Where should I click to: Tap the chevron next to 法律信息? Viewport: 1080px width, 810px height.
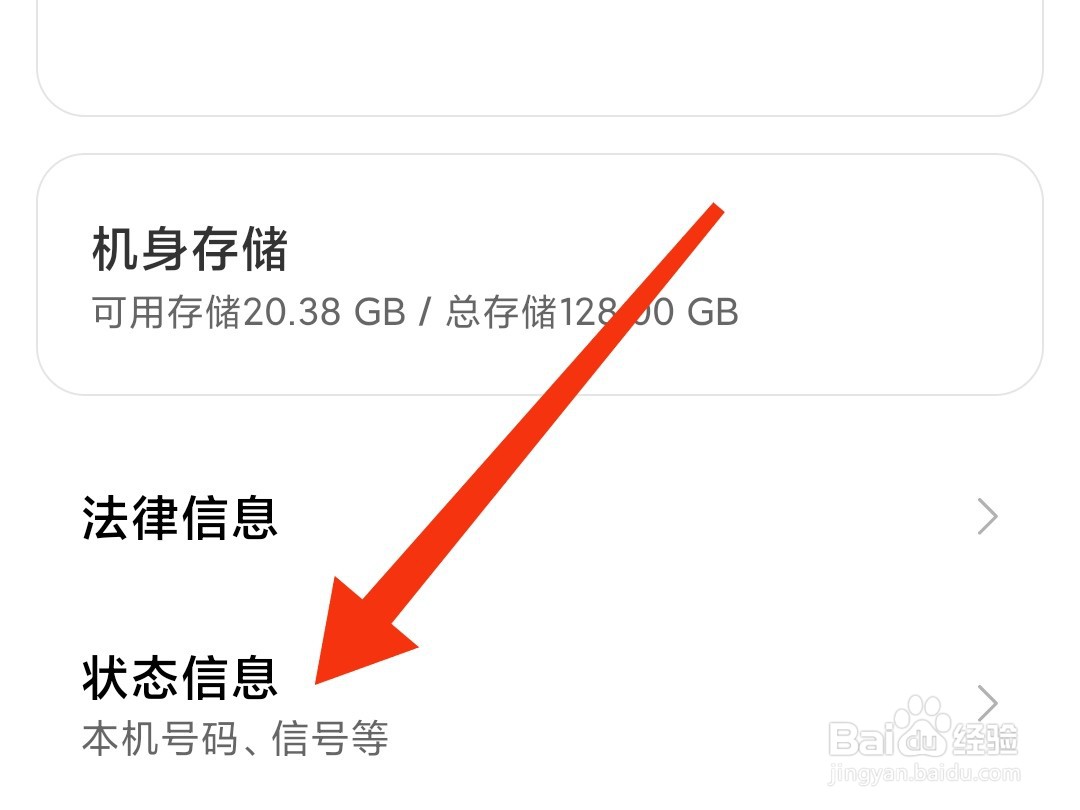(988, 517)
